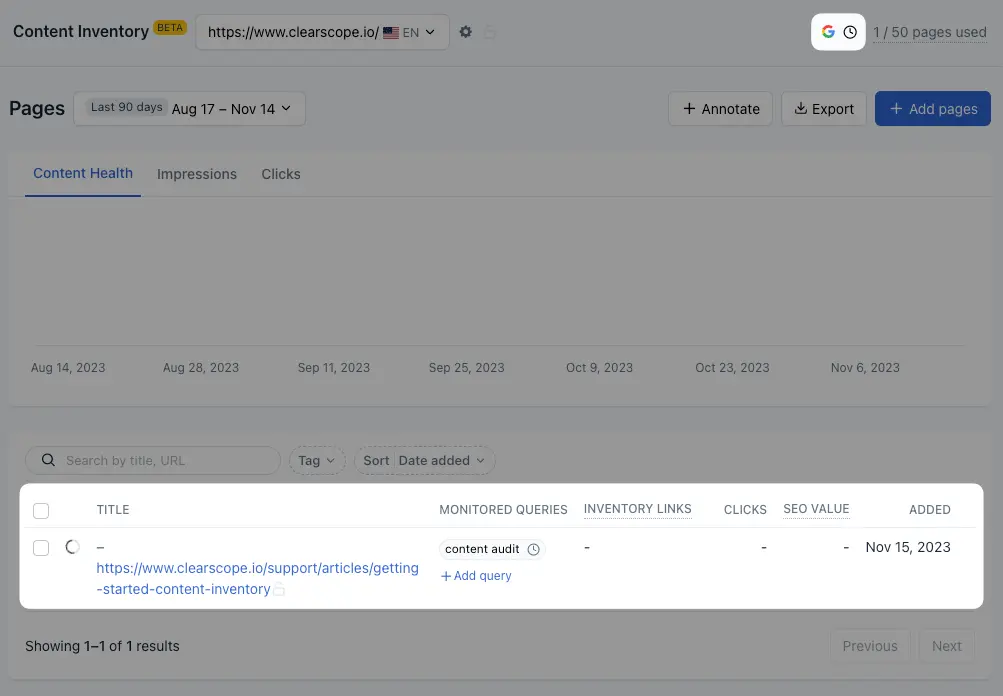
Task: Click the faded icon right of gear
Action: click(489, 32)
